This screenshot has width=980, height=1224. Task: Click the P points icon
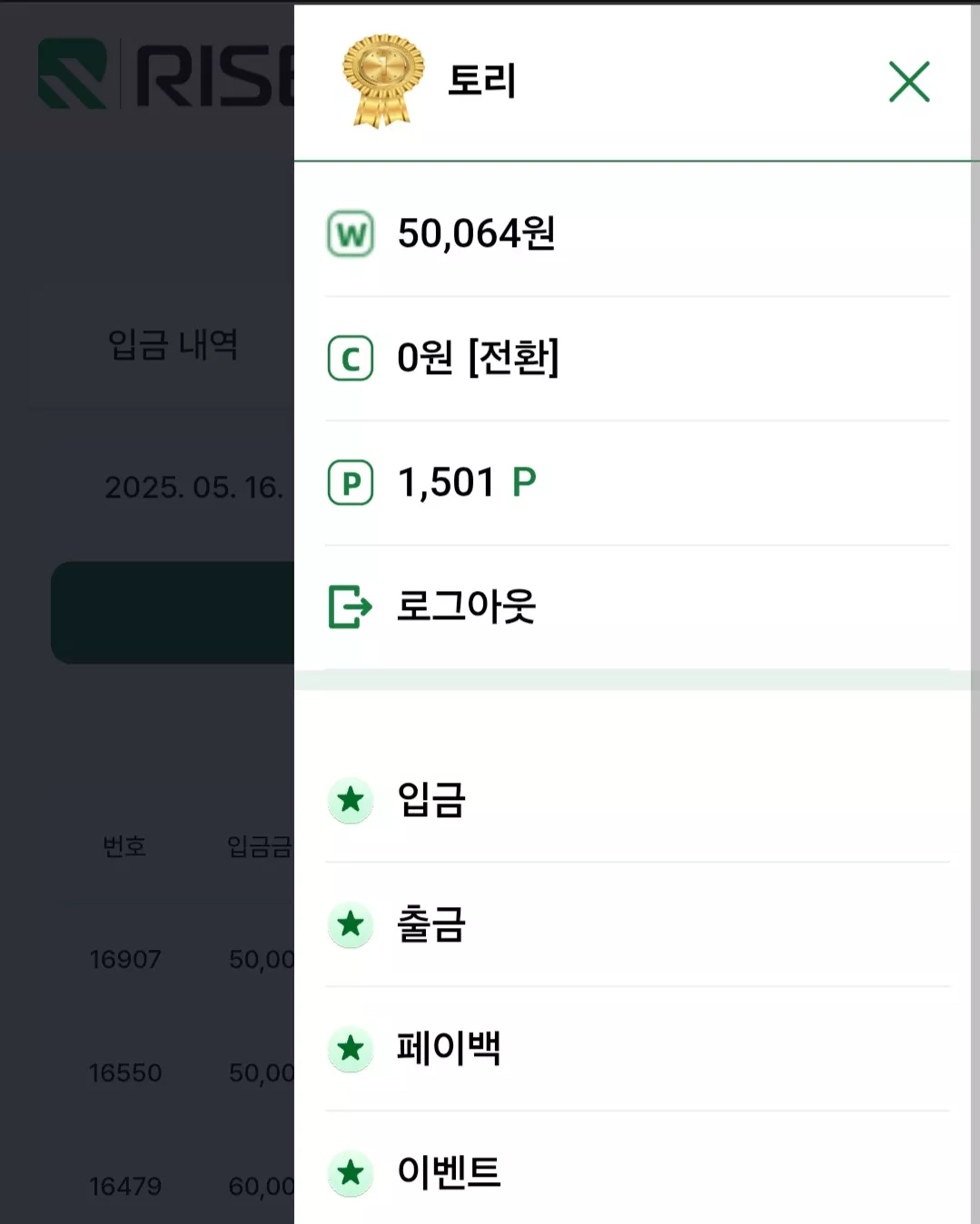coord(351,482)
